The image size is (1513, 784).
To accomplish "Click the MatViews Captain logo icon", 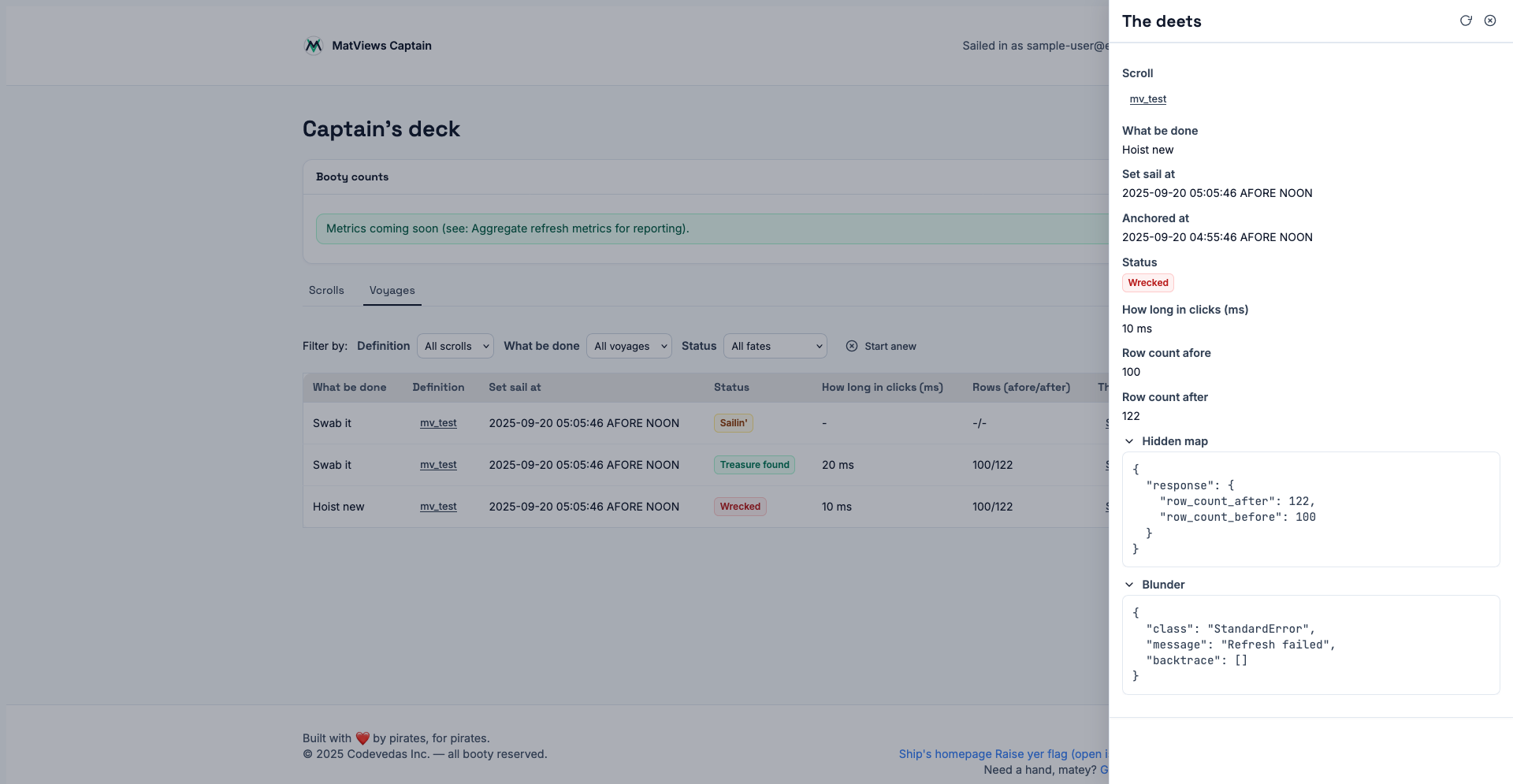I will pyautogui.click(x=314, y=46).
